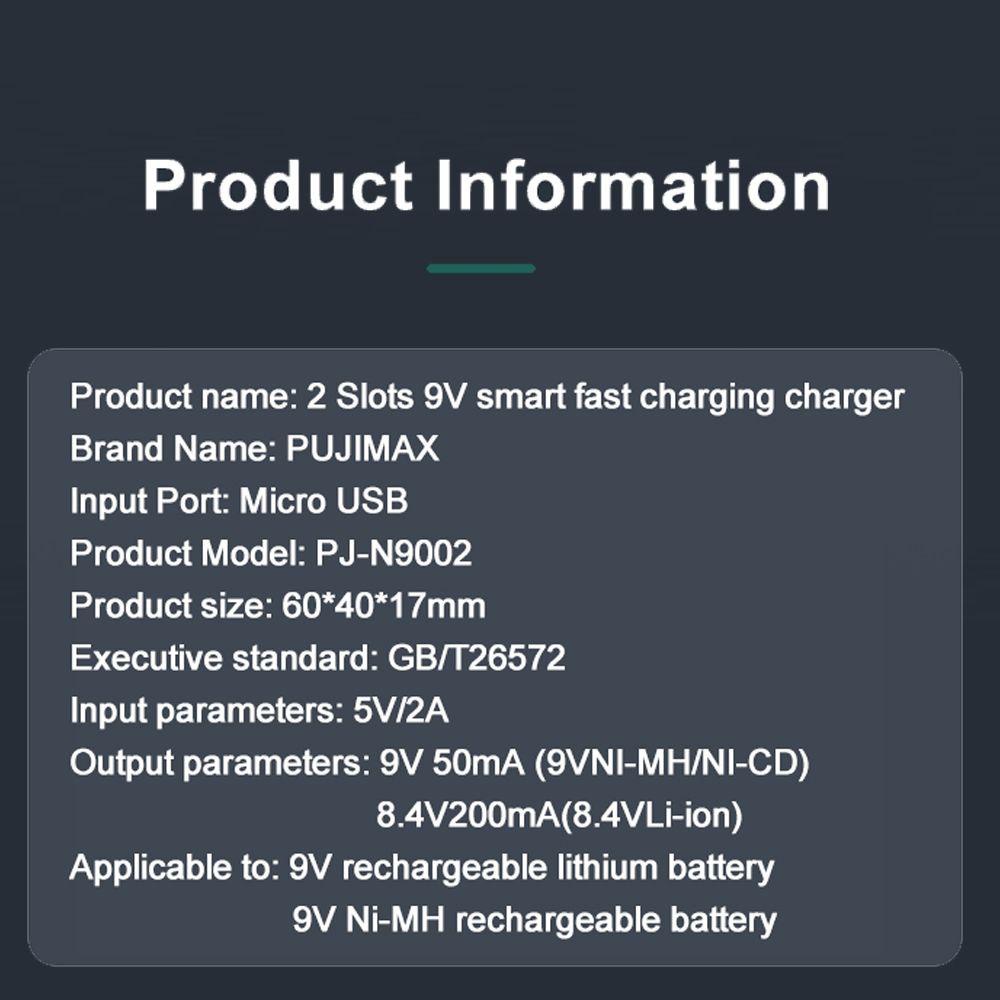Click the "8.4V200mA(8.4VLi-ion)" line

pos(559,816)
